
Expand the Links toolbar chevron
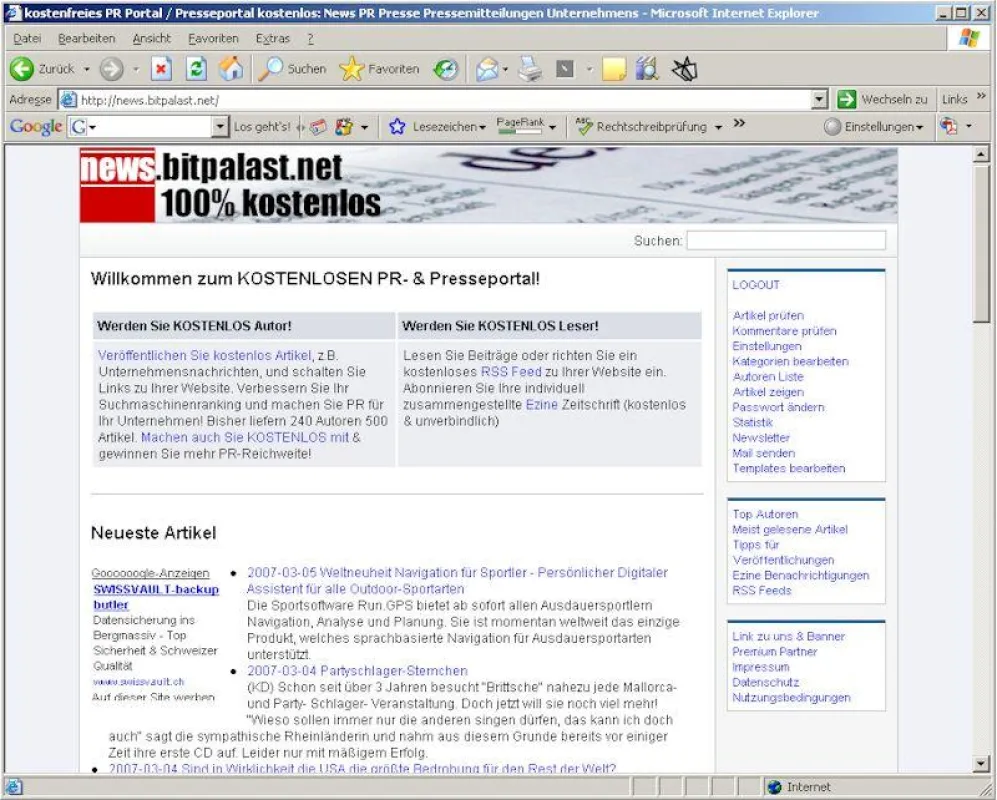click(x=981, y=96)
